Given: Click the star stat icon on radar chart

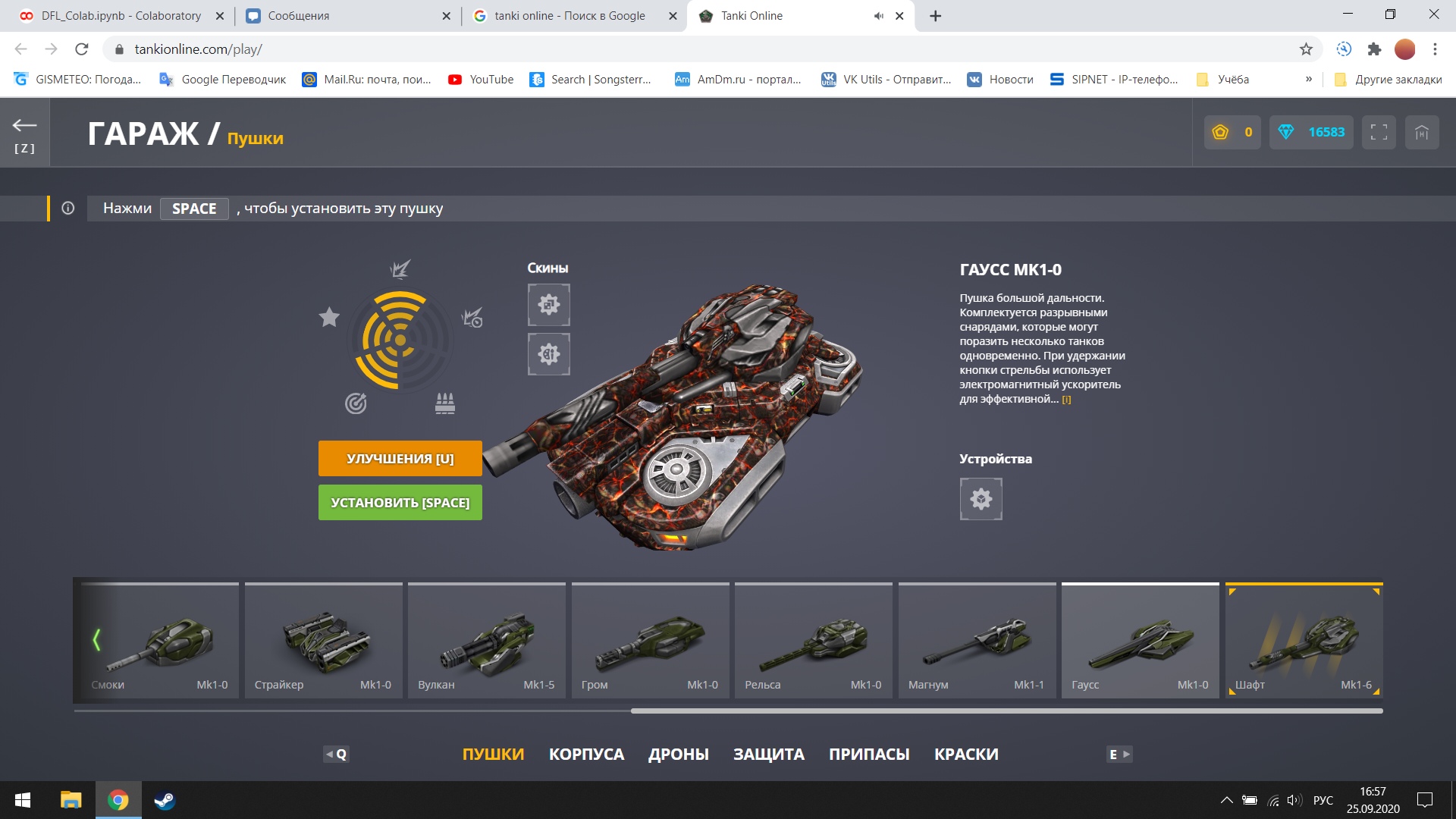Looking at the screenshot, I should pyautogui.click(x=329, y=317).
